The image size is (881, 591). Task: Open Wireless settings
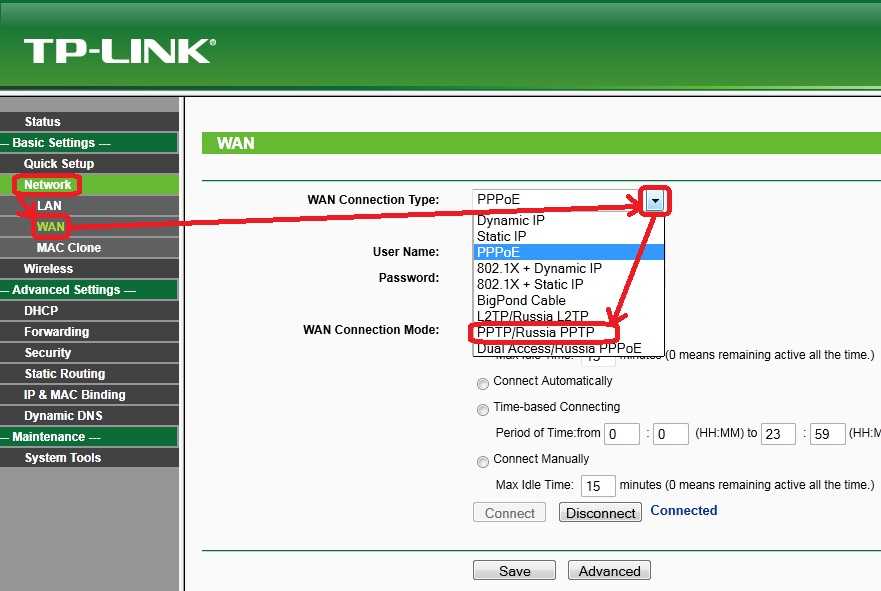point(48,269)
